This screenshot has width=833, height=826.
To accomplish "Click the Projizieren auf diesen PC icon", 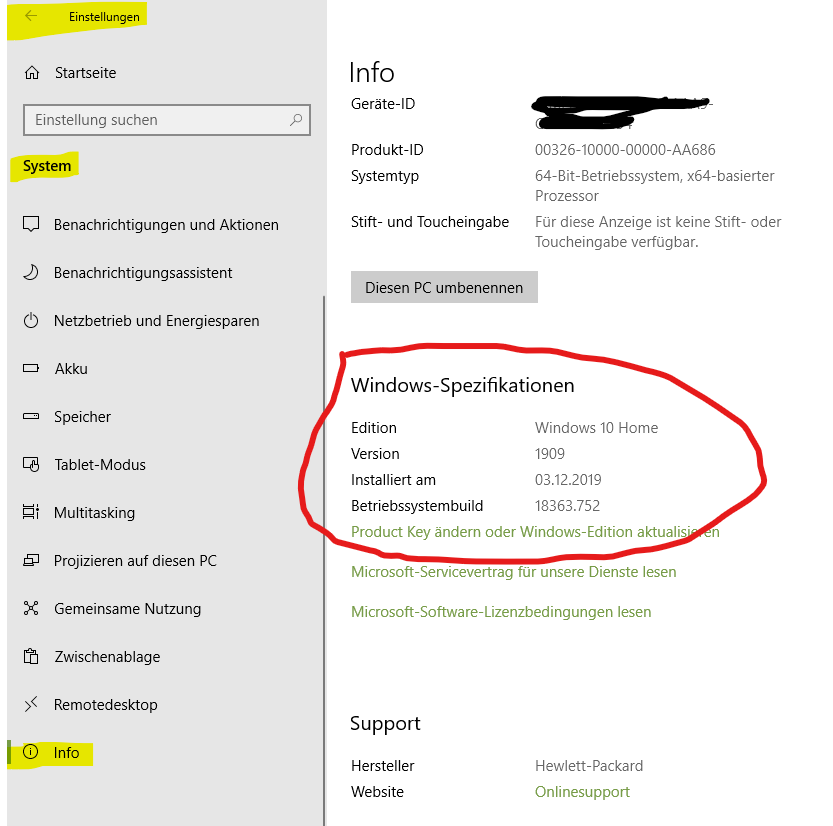I will 31,560.
